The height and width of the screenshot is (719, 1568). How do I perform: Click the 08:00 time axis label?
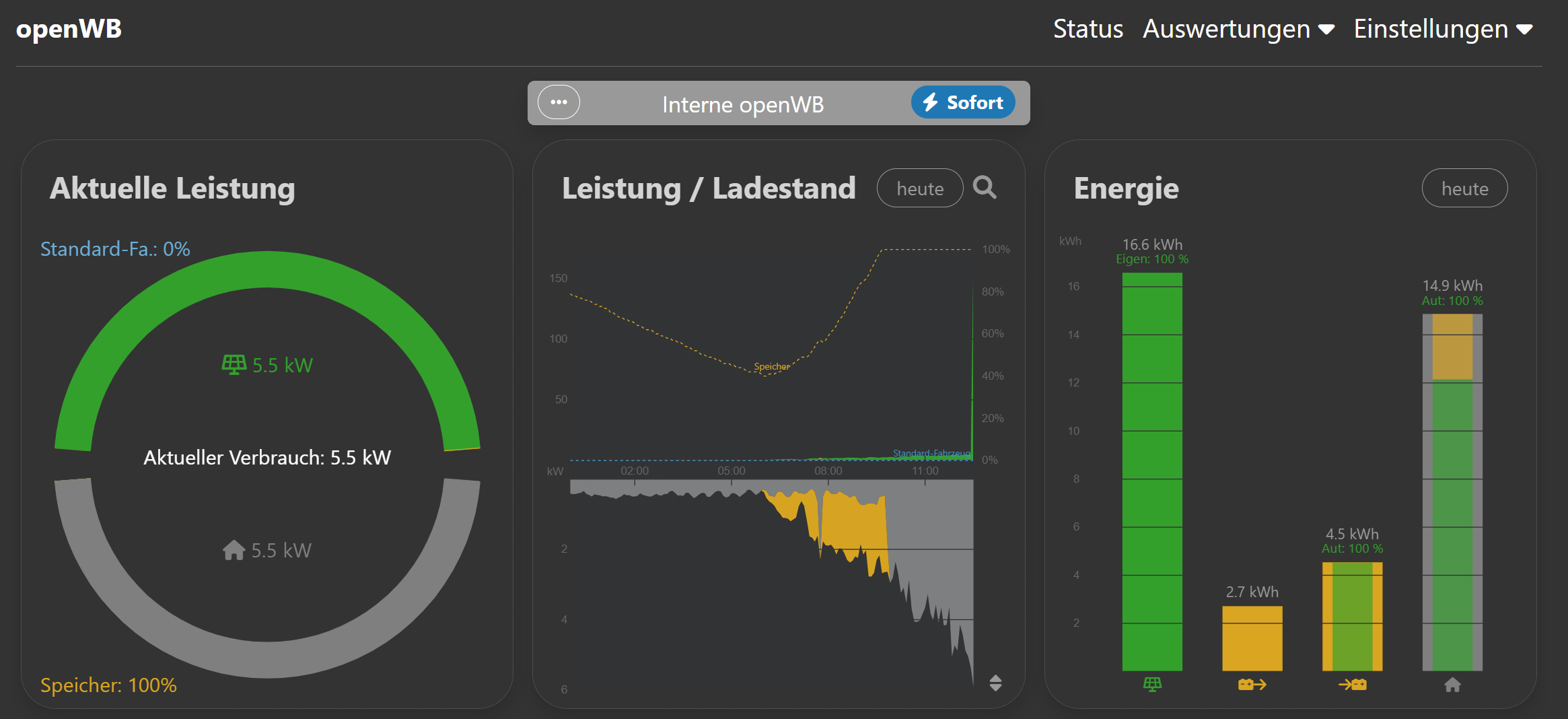click(x=828, y=471)
